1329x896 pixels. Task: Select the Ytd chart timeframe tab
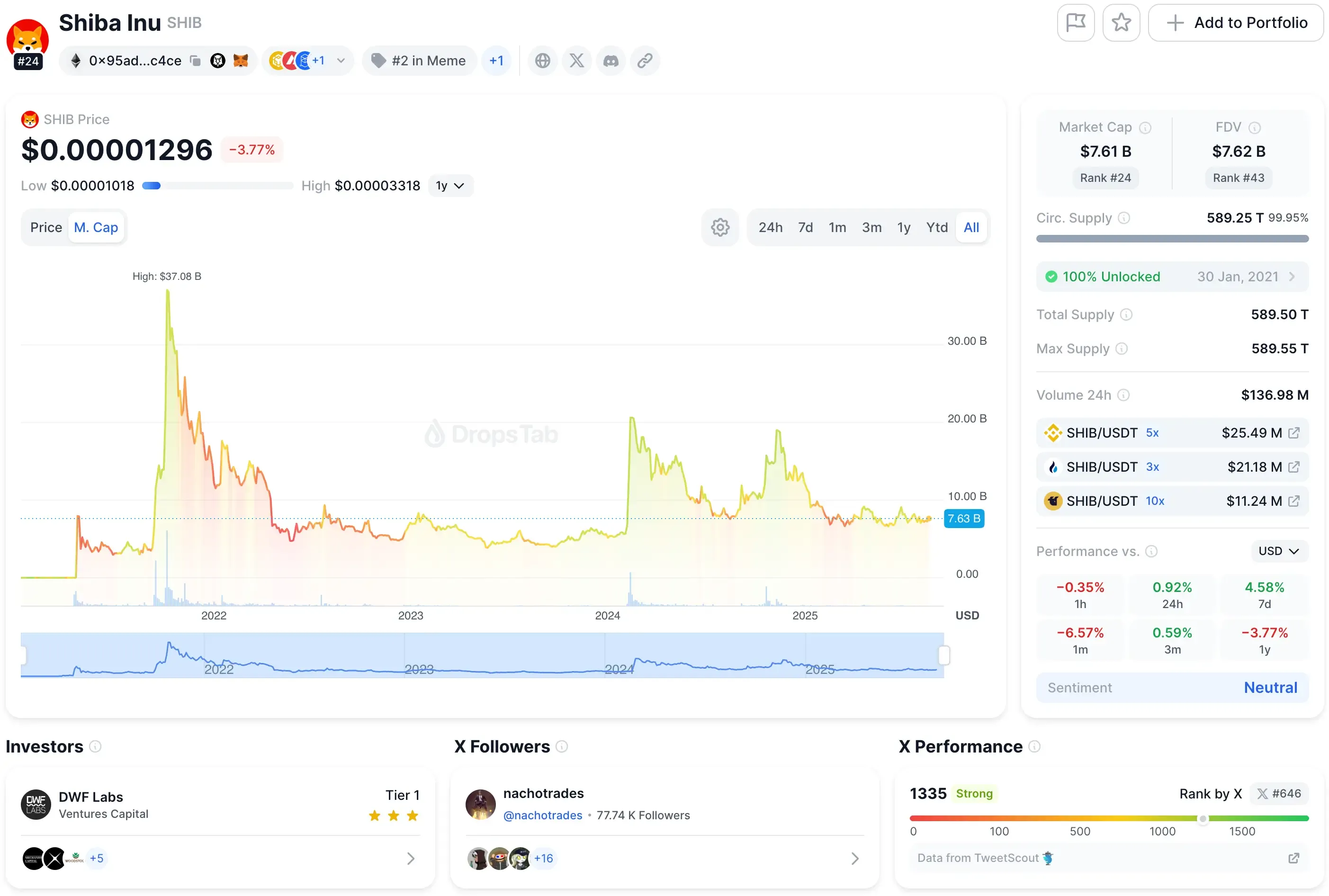pos(937,227)
